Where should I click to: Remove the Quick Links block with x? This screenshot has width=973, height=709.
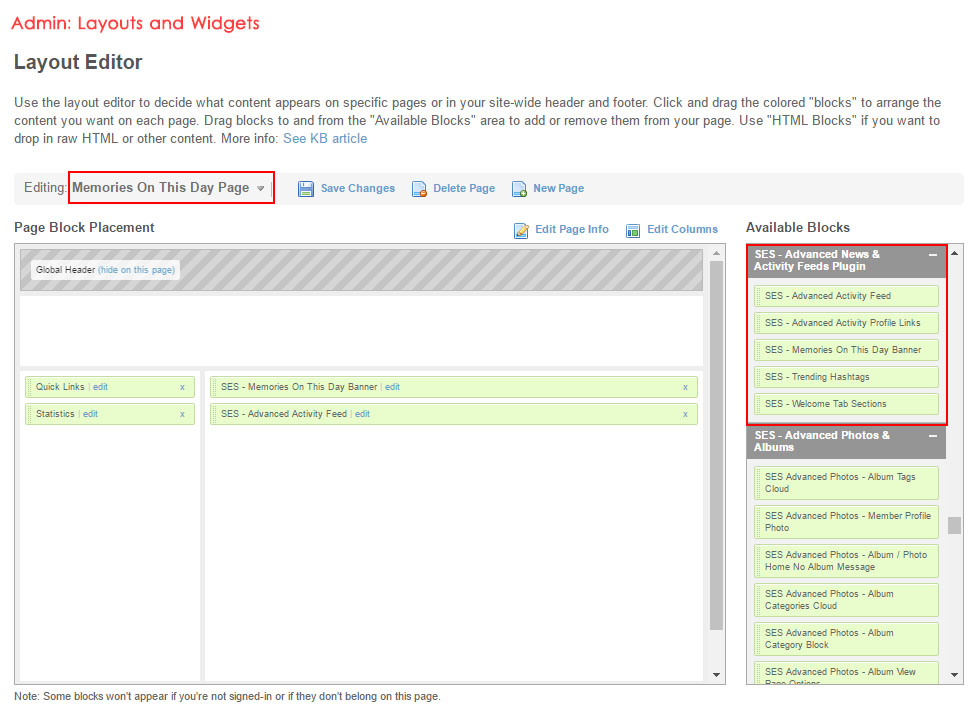[182, 387]
